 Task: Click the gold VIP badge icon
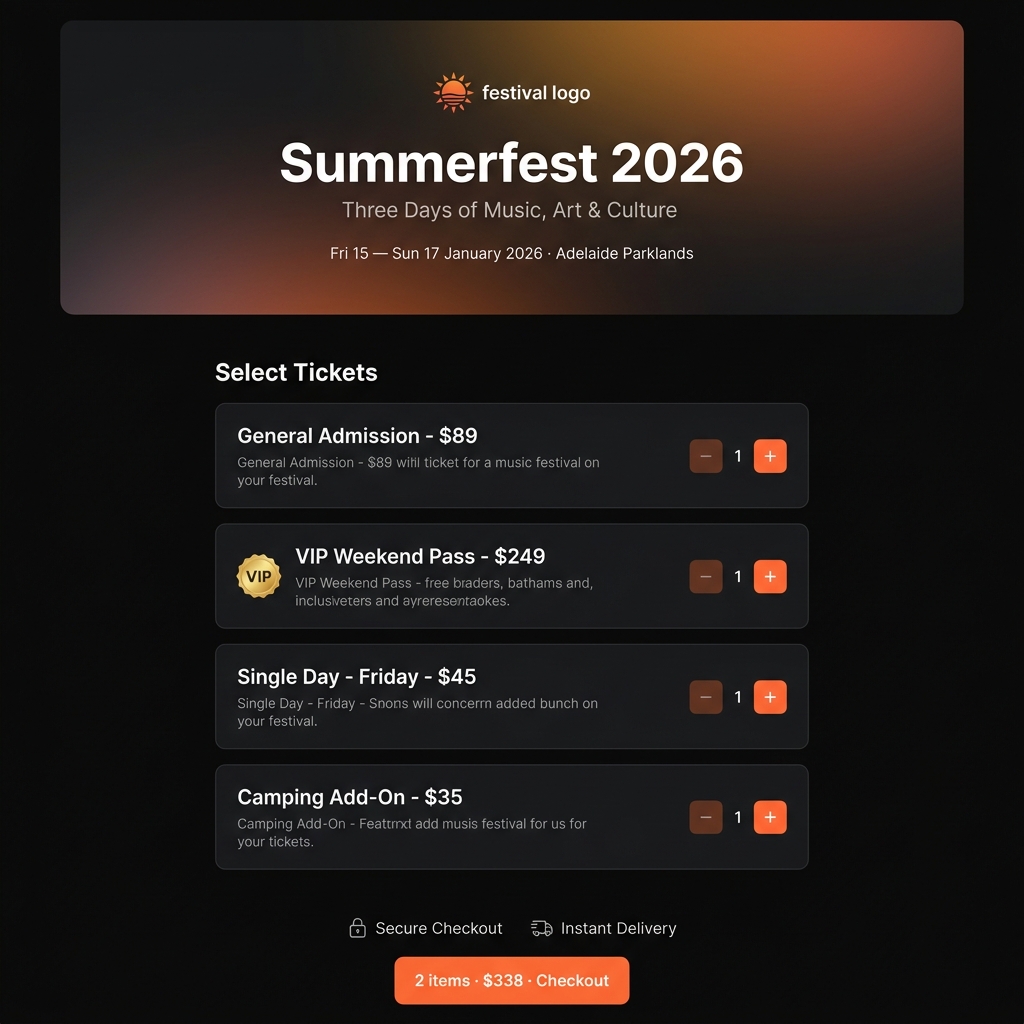258,576
